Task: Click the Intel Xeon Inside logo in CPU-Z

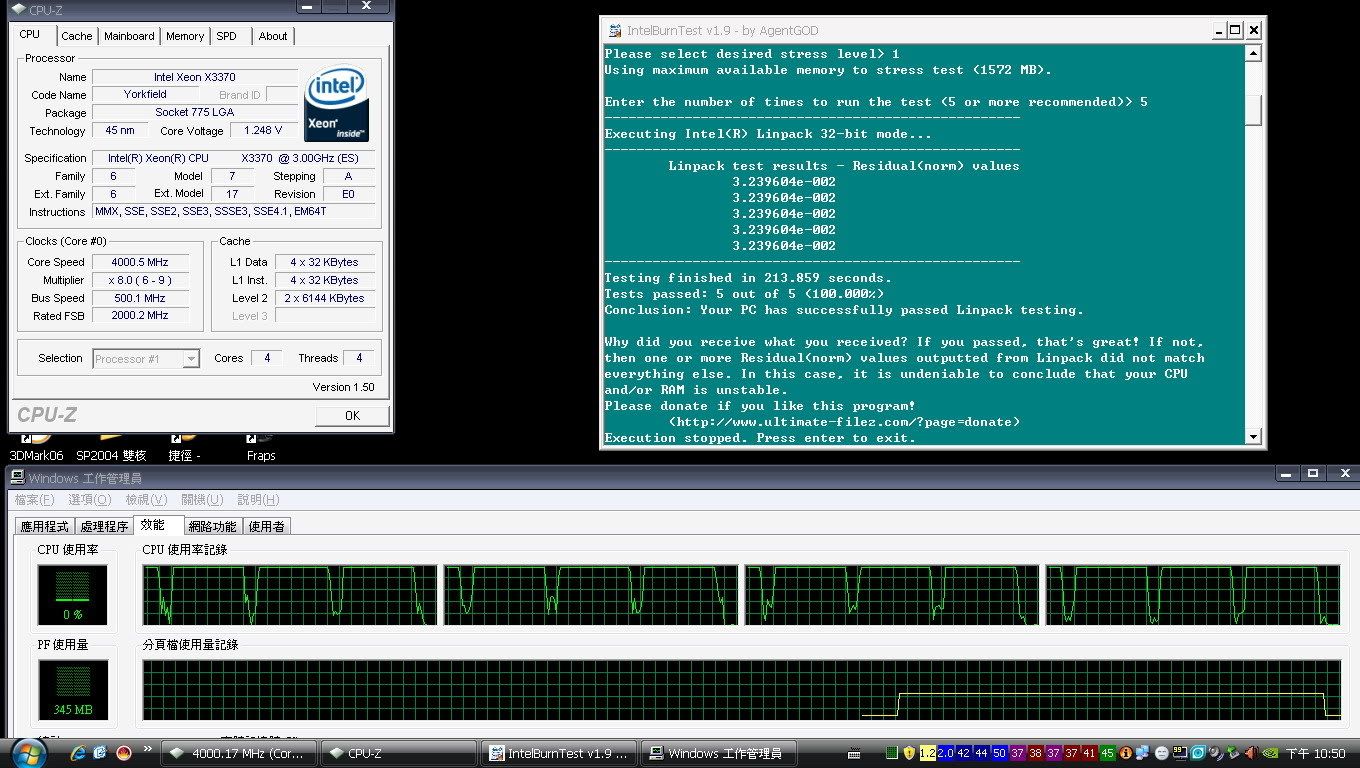Action: (336, 104)
